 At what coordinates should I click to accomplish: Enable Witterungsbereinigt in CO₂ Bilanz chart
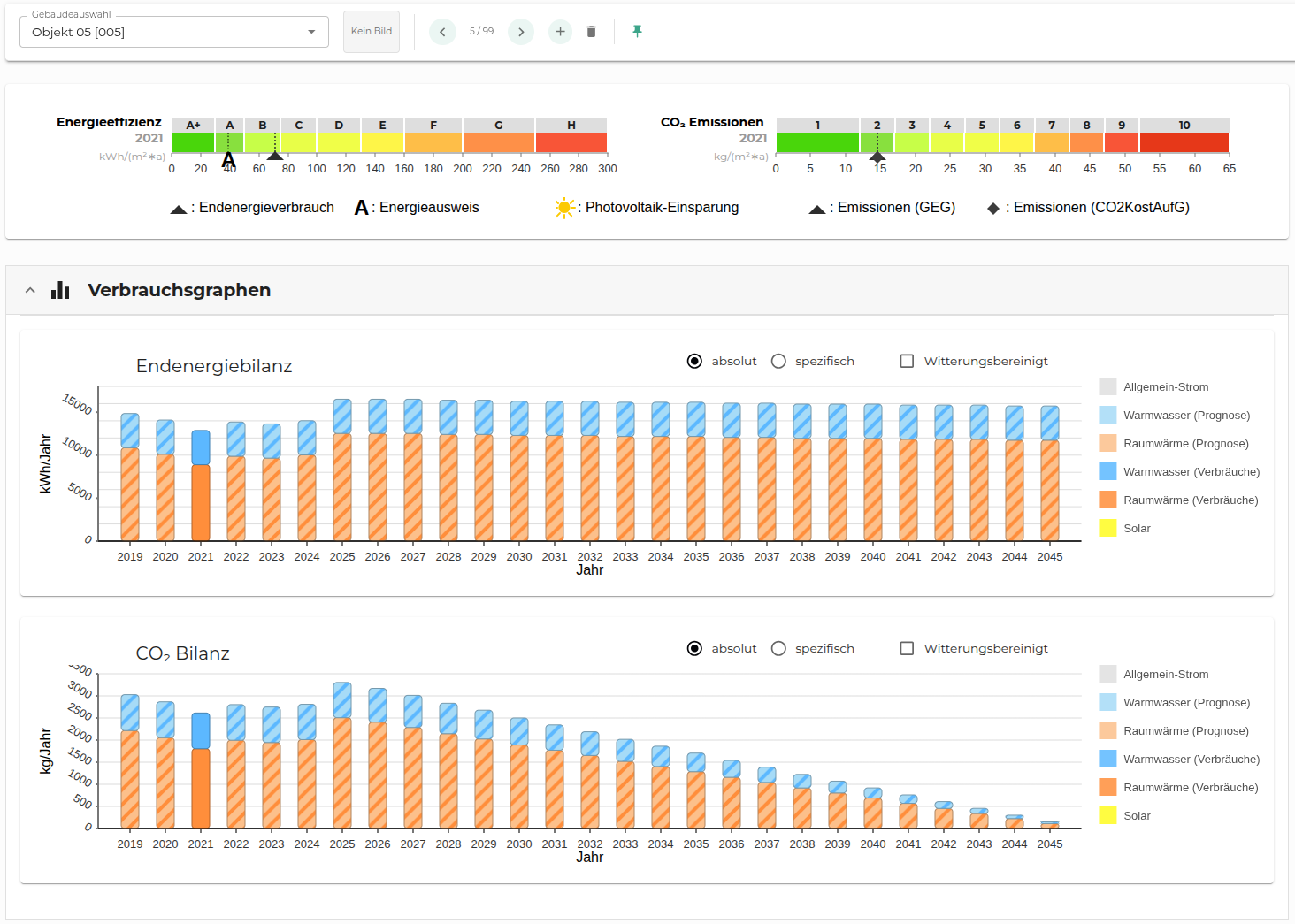pos(907,648)
